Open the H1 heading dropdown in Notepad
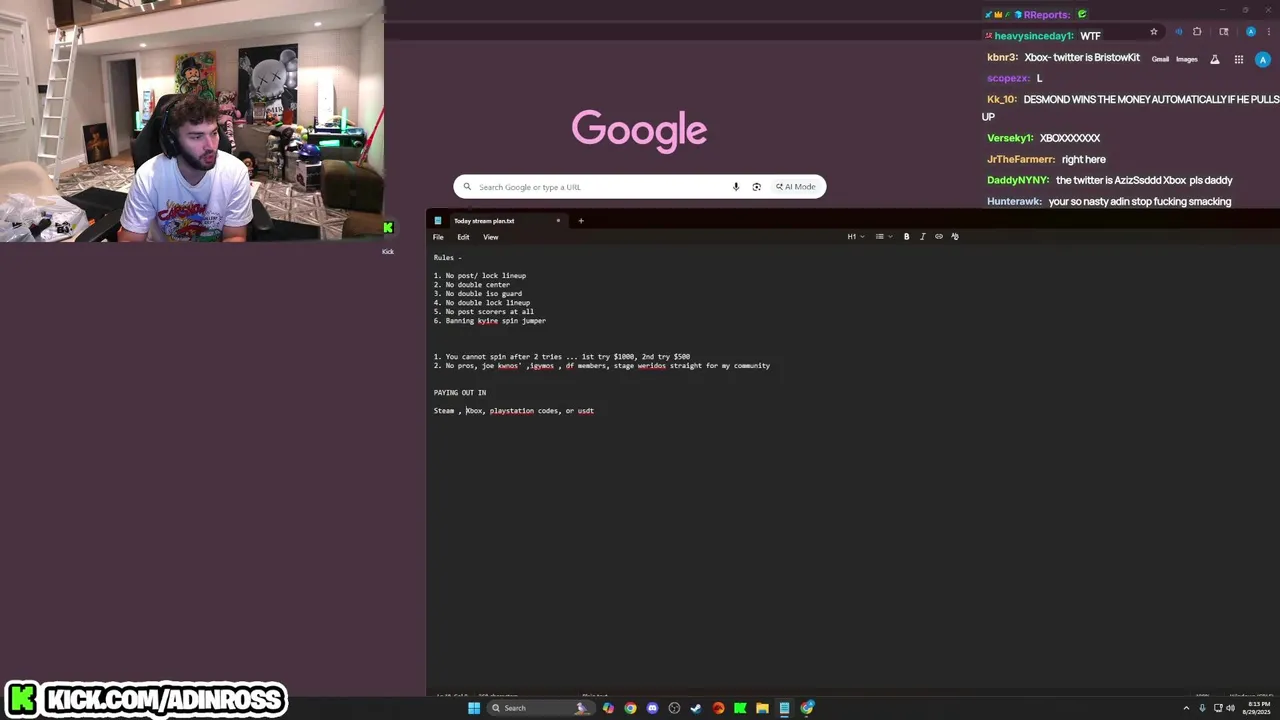 coord(856,237)
